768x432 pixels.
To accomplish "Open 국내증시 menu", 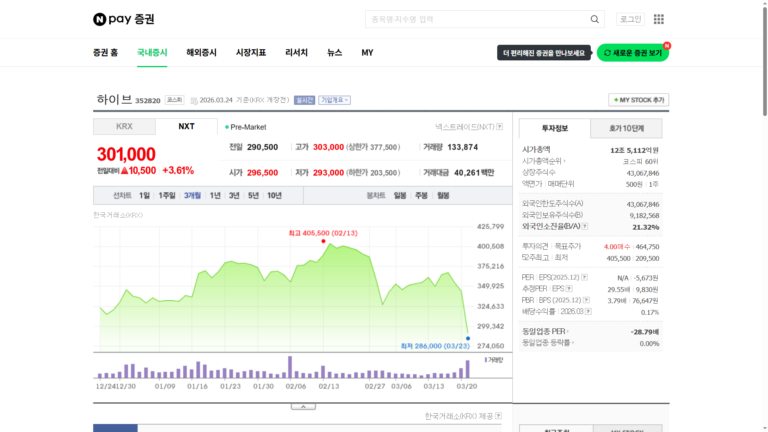I will point(152,52).
